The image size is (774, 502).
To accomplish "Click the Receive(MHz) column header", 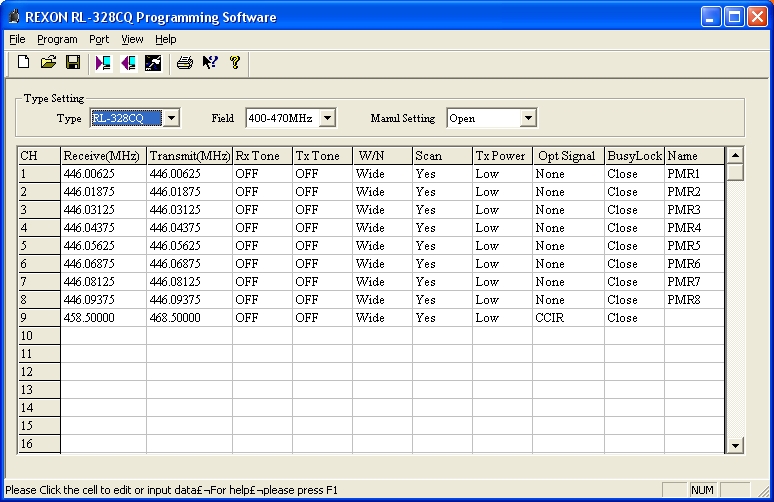I will [103, 155].
